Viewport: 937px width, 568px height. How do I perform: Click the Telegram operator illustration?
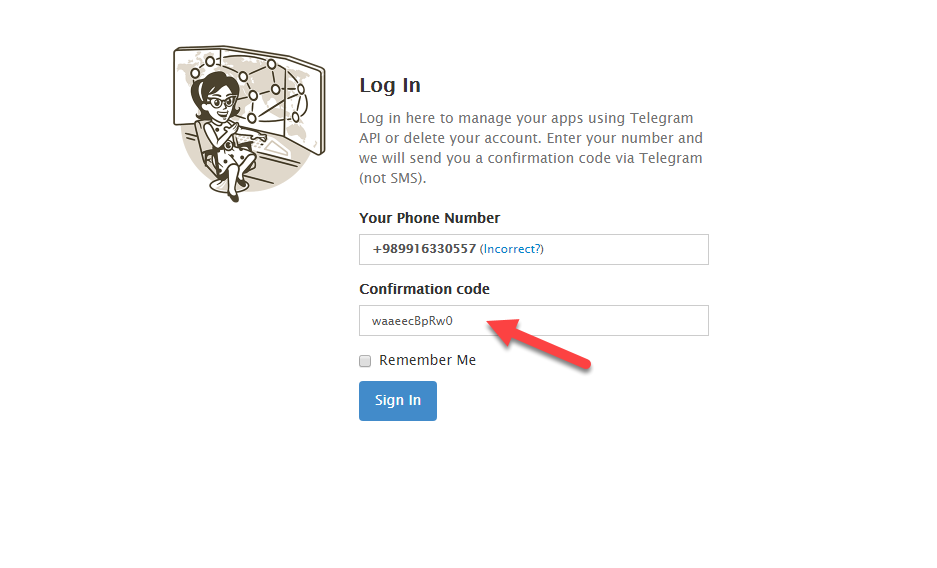tap(248, 120)
